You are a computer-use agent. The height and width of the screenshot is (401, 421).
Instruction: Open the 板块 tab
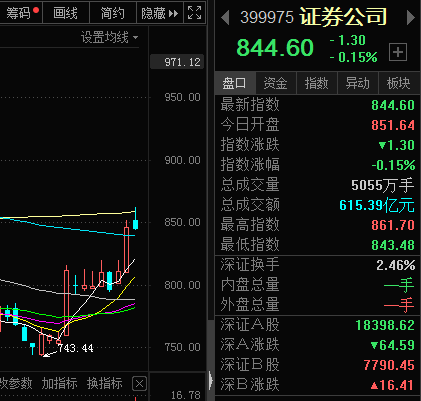pos(399,83)
